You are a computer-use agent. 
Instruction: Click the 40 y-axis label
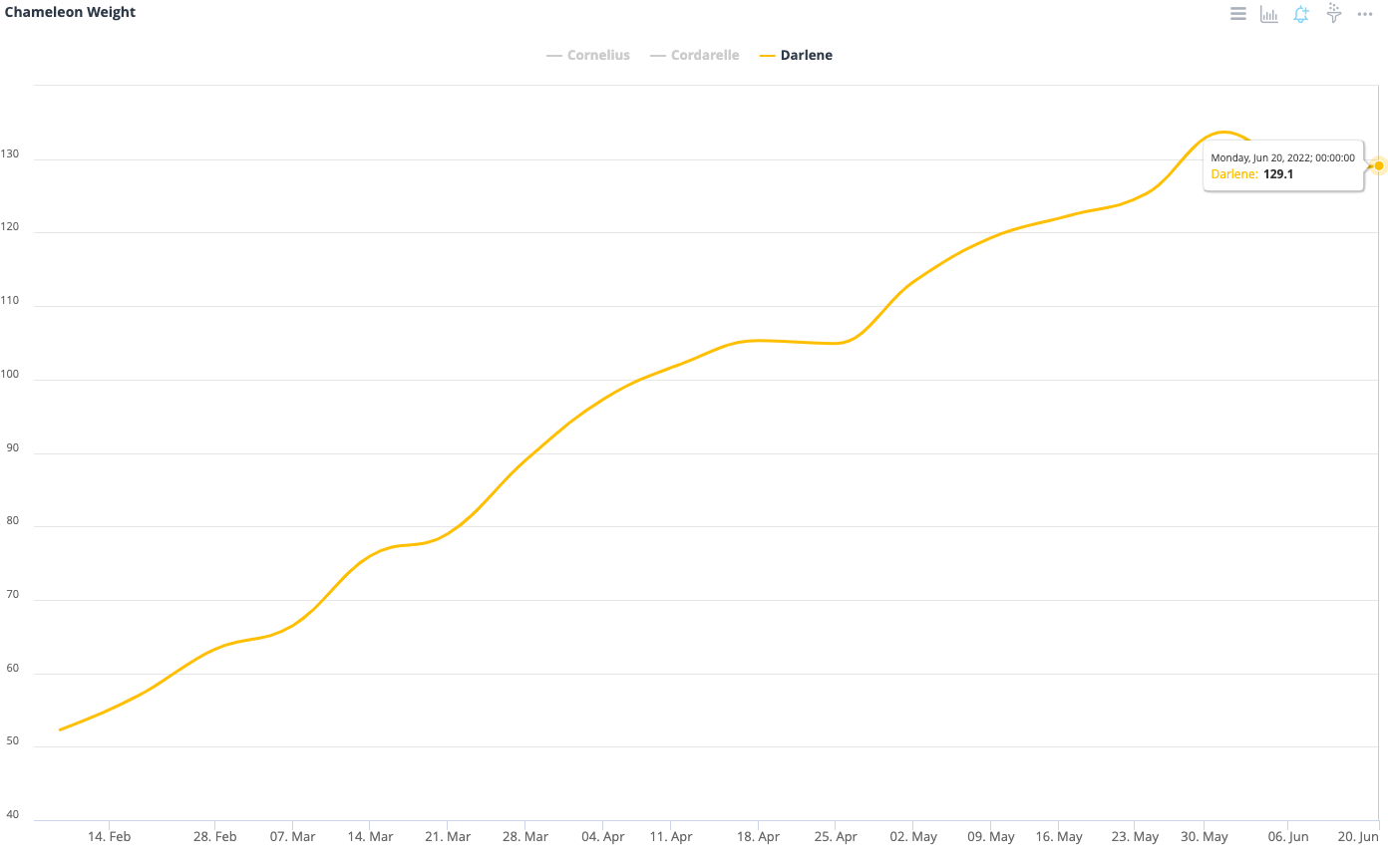tap(12, 815)
